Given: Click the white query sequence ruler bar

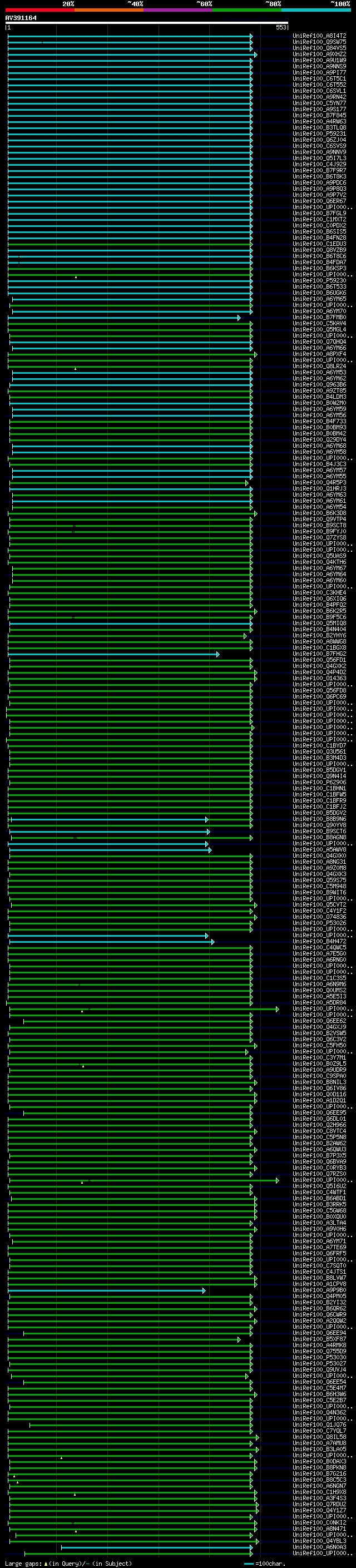Looking at the screenshot, I should point(147,22).
